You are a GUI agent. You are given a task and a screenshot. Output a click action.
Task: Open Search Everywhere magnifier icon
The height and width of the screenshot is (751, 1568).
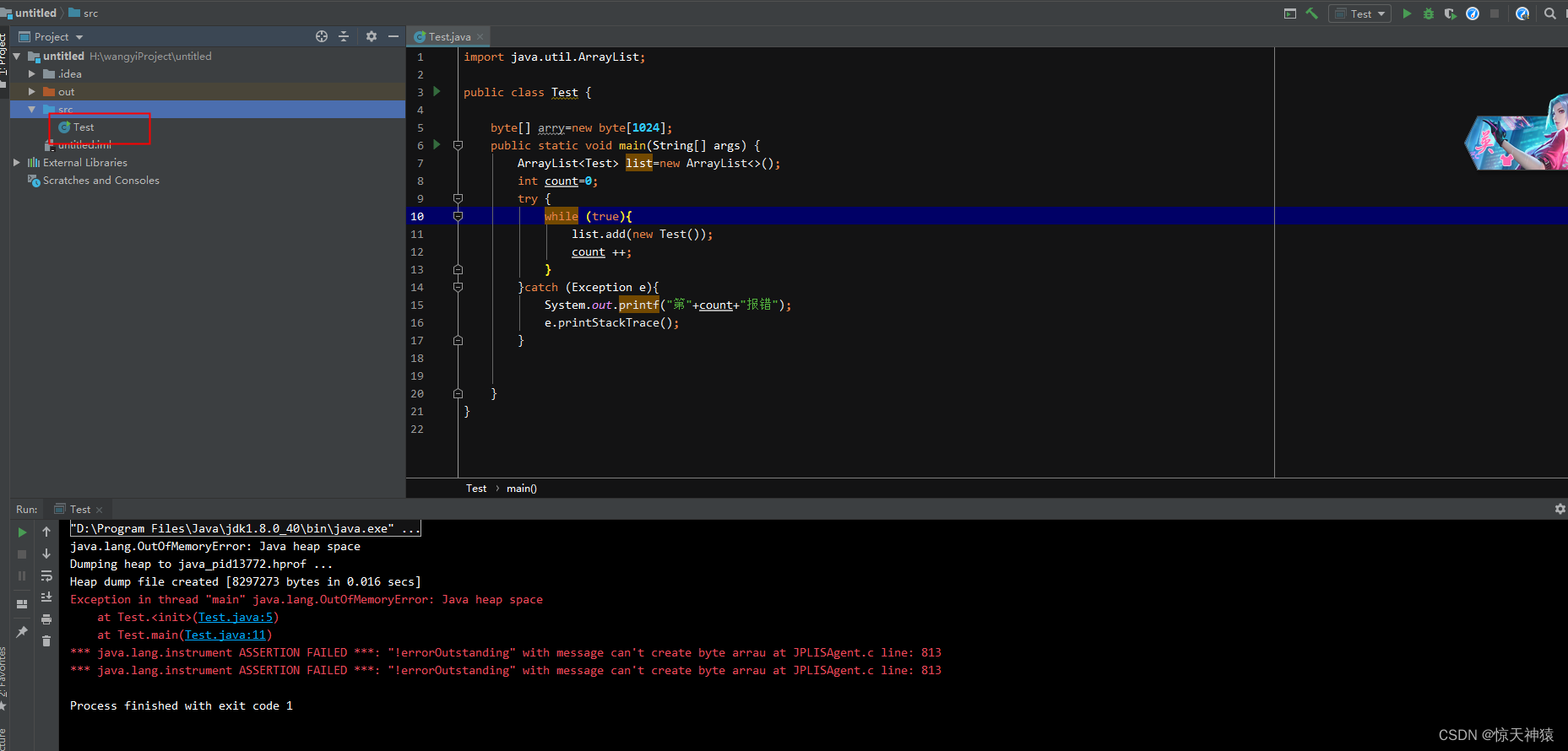(1550, 14)
